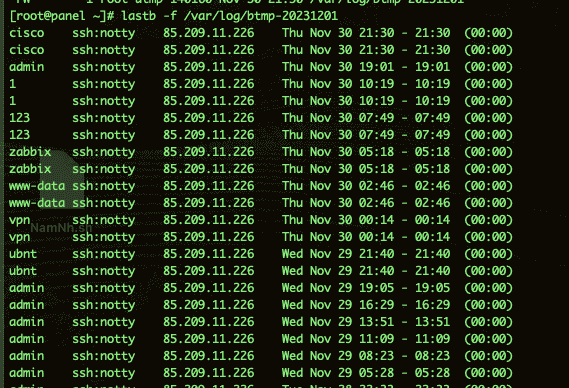The image size is (569, 388).
Task: Select ssh:notty in the Nov 29 16:29 row
Action: 103,306
